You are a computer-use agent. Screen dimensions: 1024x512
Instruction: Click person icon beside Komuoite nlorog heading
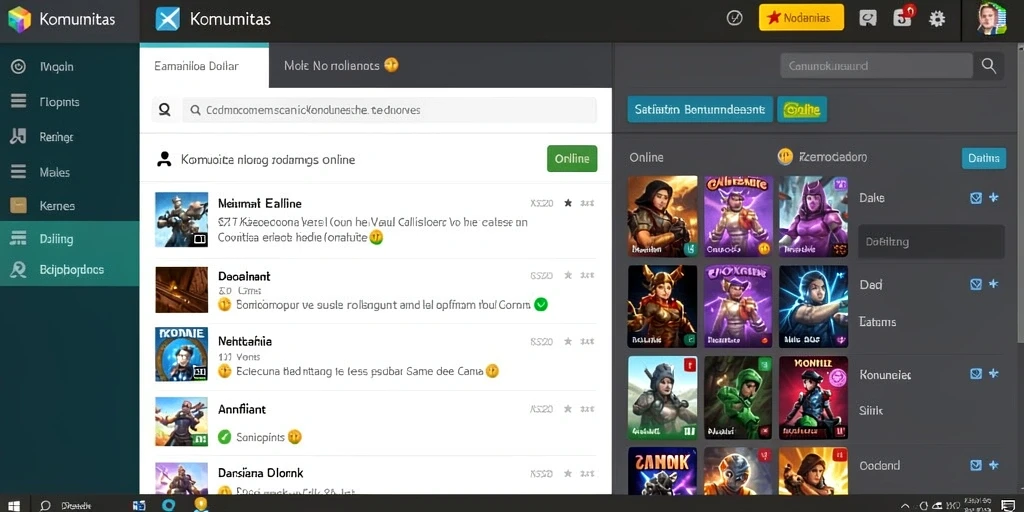point(165,159)
